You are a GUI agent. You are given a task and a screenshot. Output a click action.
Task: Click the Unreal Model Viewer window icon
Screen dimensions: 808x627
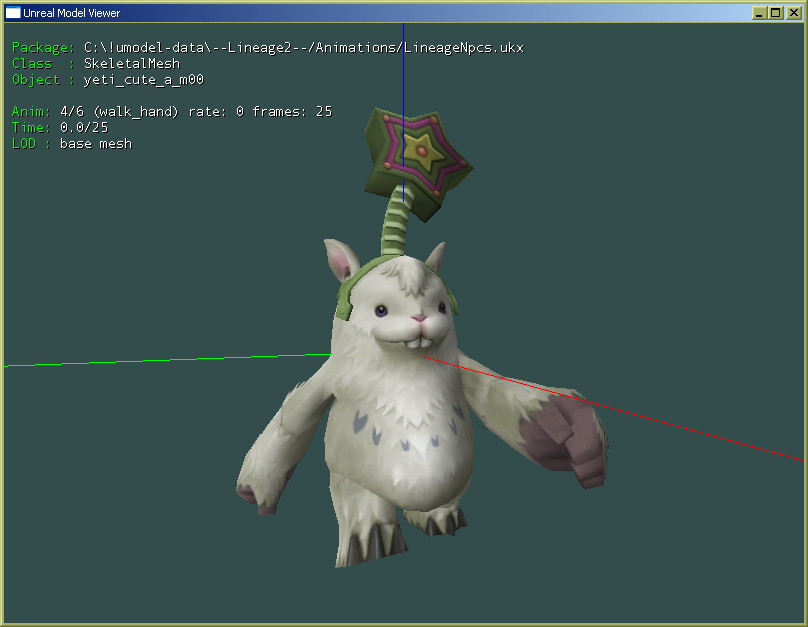click(12, 12)
